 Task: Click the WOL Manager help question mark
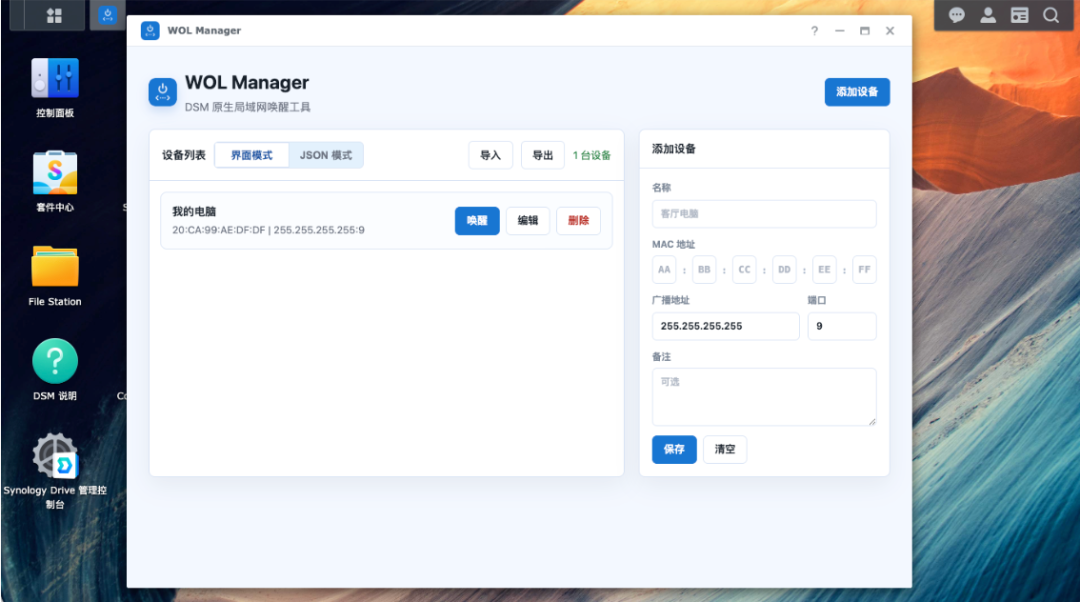[814, 30]
